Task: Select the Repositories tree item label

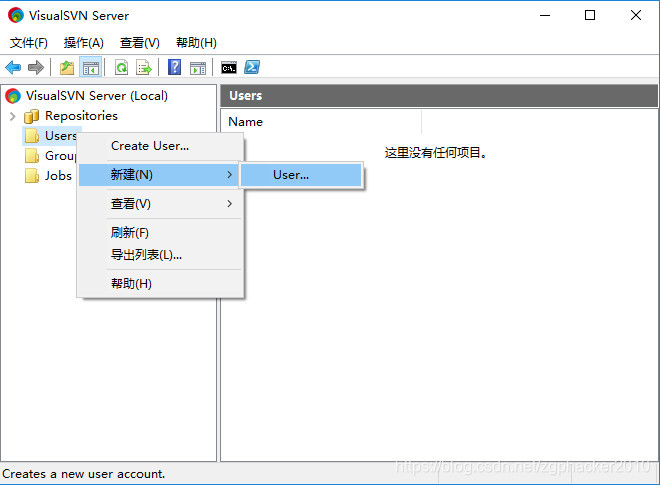Action: point(81,116)
